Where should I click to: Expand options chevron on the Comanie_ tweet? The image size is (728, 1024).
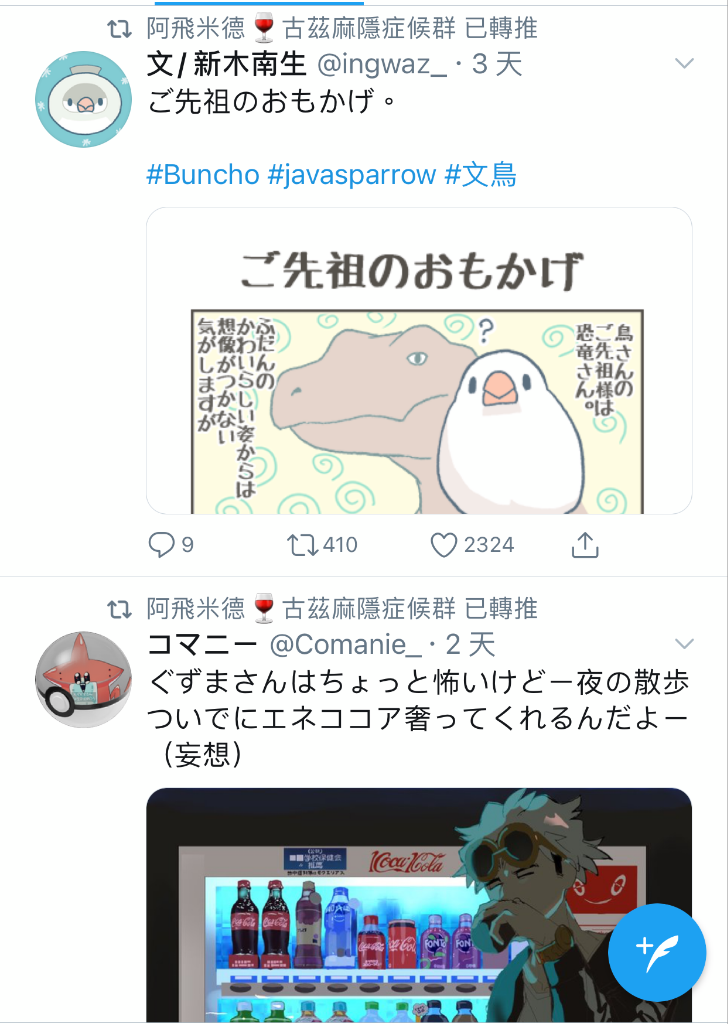[684, 643]
